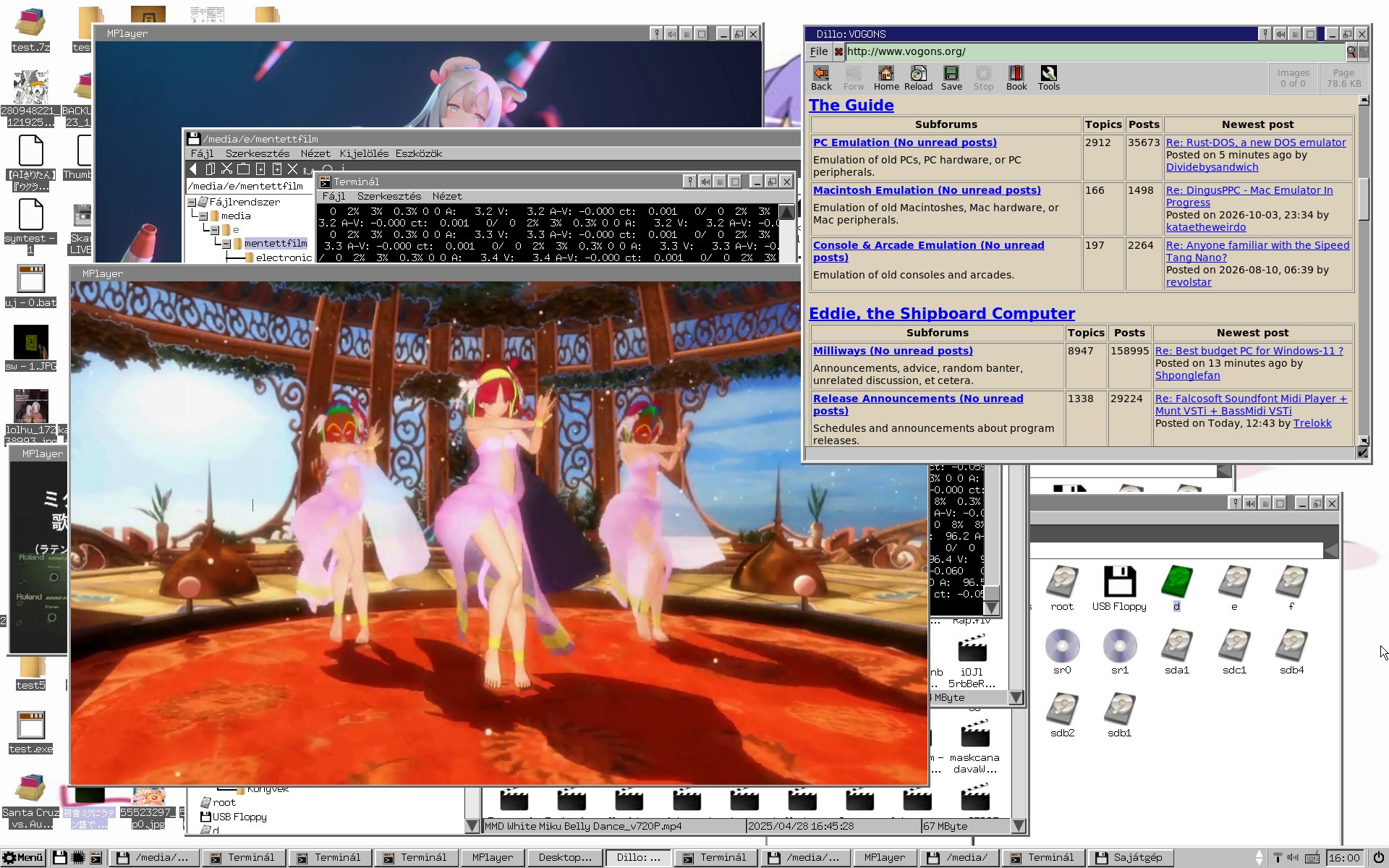Collapse the mentettfilm tree node
This screenshot has height=868, width=1389.
[x=226, y=244]
